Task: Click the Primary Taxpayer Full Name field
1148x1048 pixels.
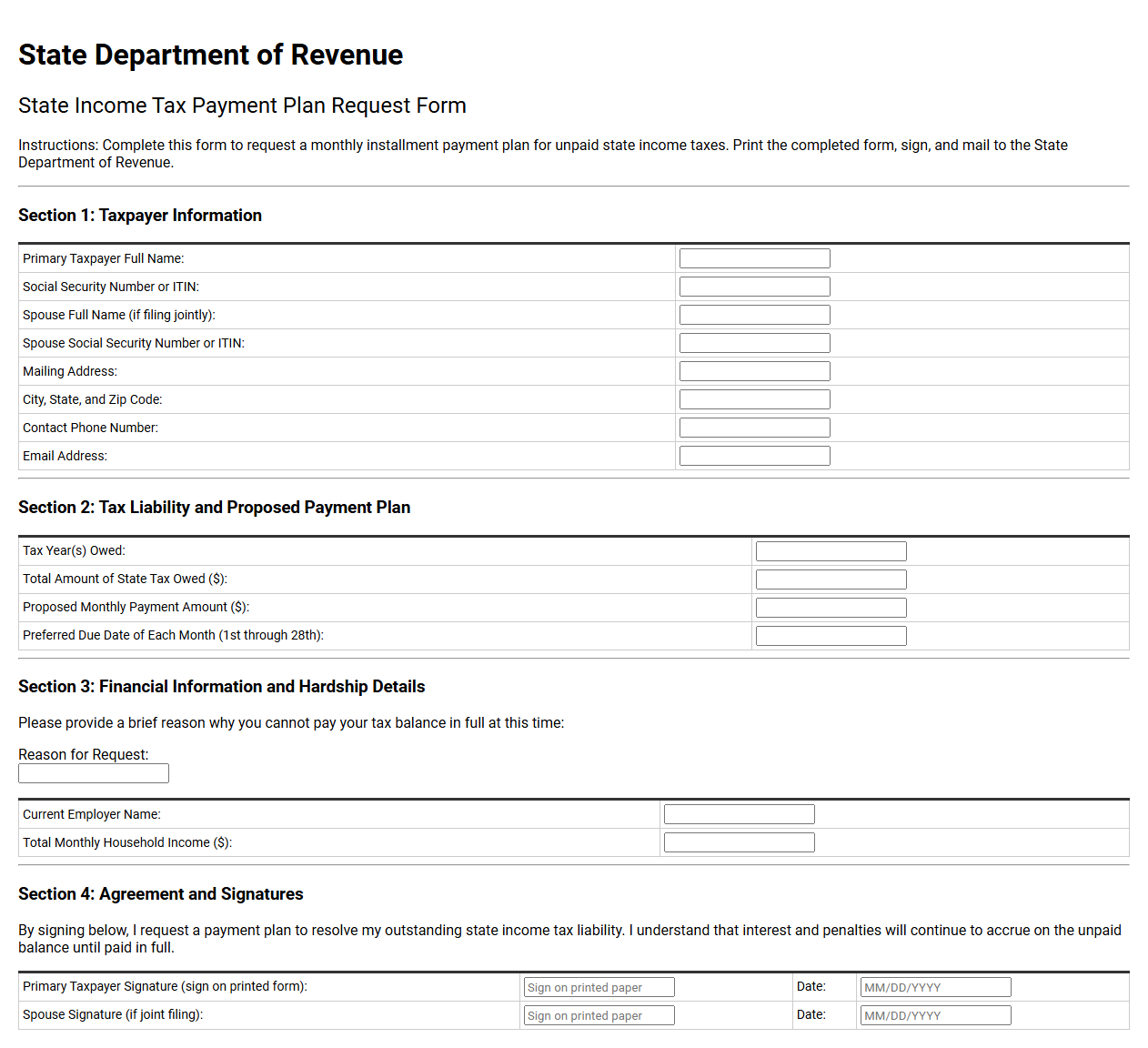Action: [x=755, y=258]
